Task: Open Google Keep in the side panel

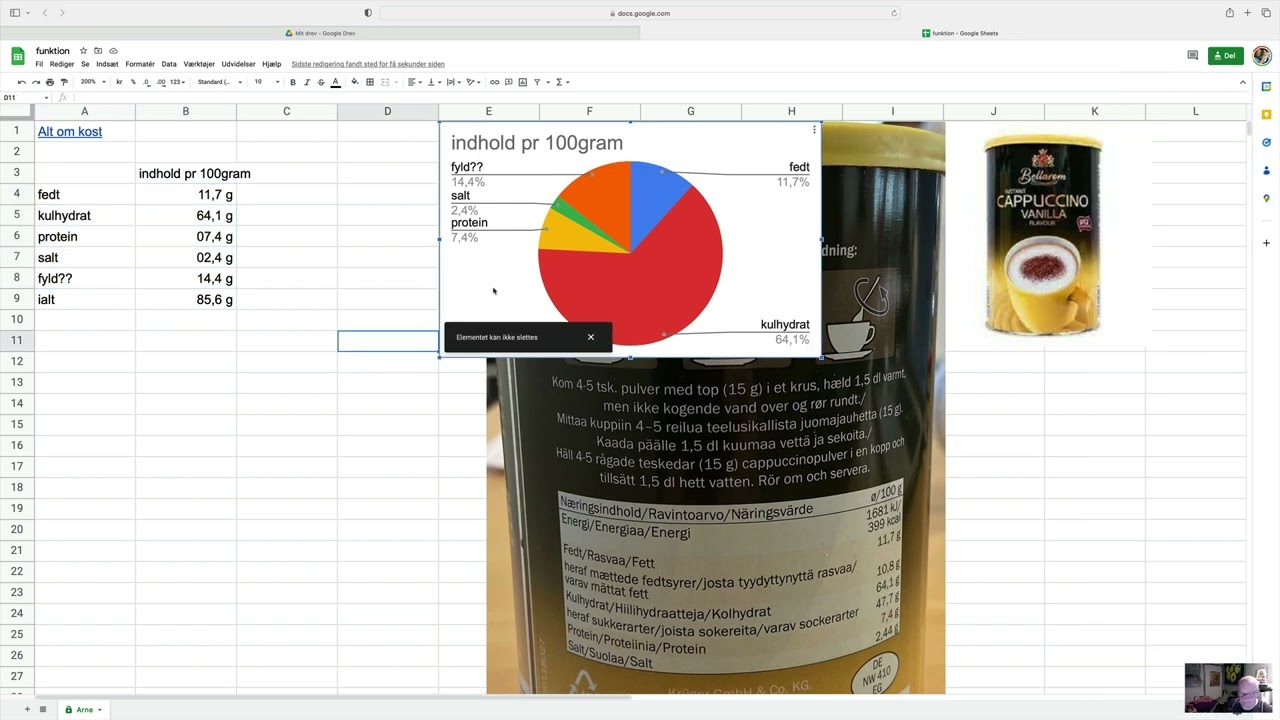Action: (1266, 115)
